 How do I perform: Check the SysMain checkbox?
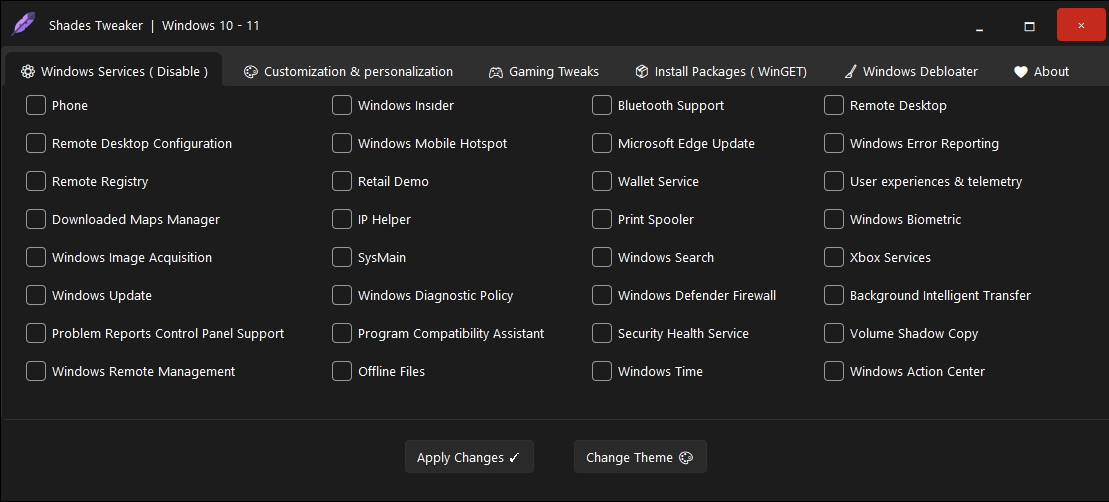point(342,257)
